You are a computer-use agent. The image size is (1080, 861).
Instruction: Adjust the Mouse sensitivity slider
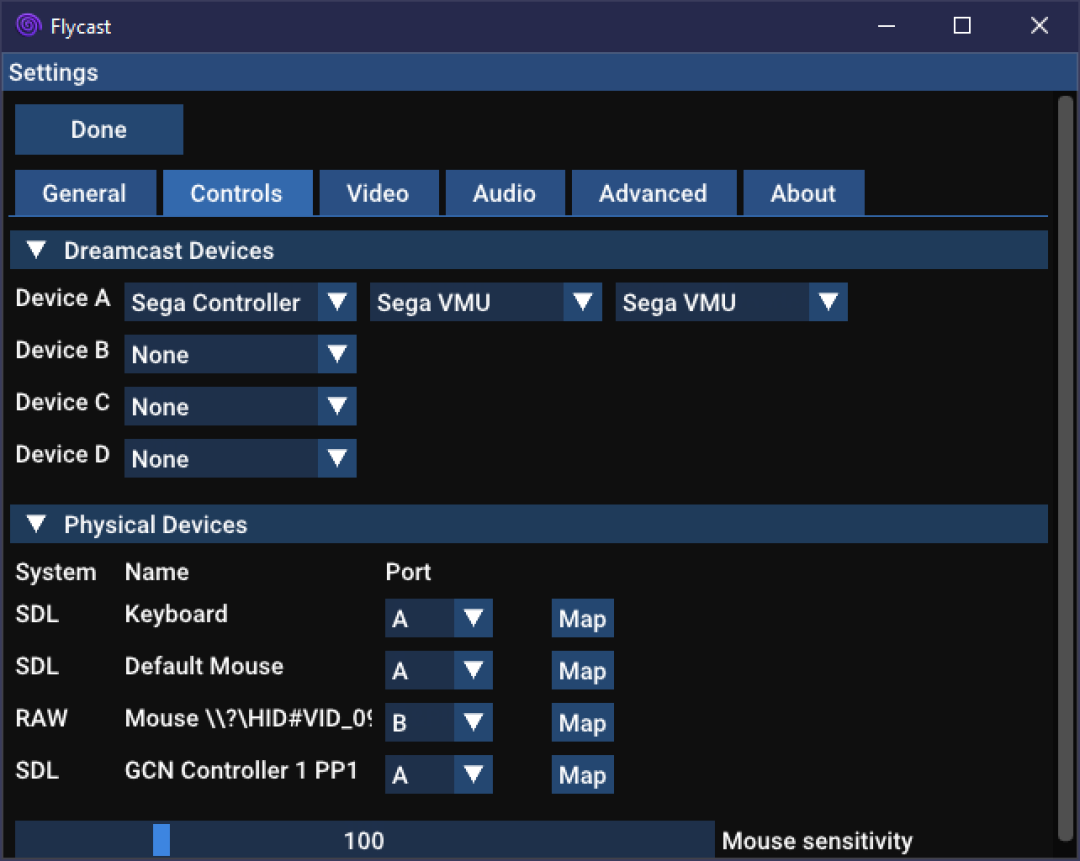click(364, 840)
